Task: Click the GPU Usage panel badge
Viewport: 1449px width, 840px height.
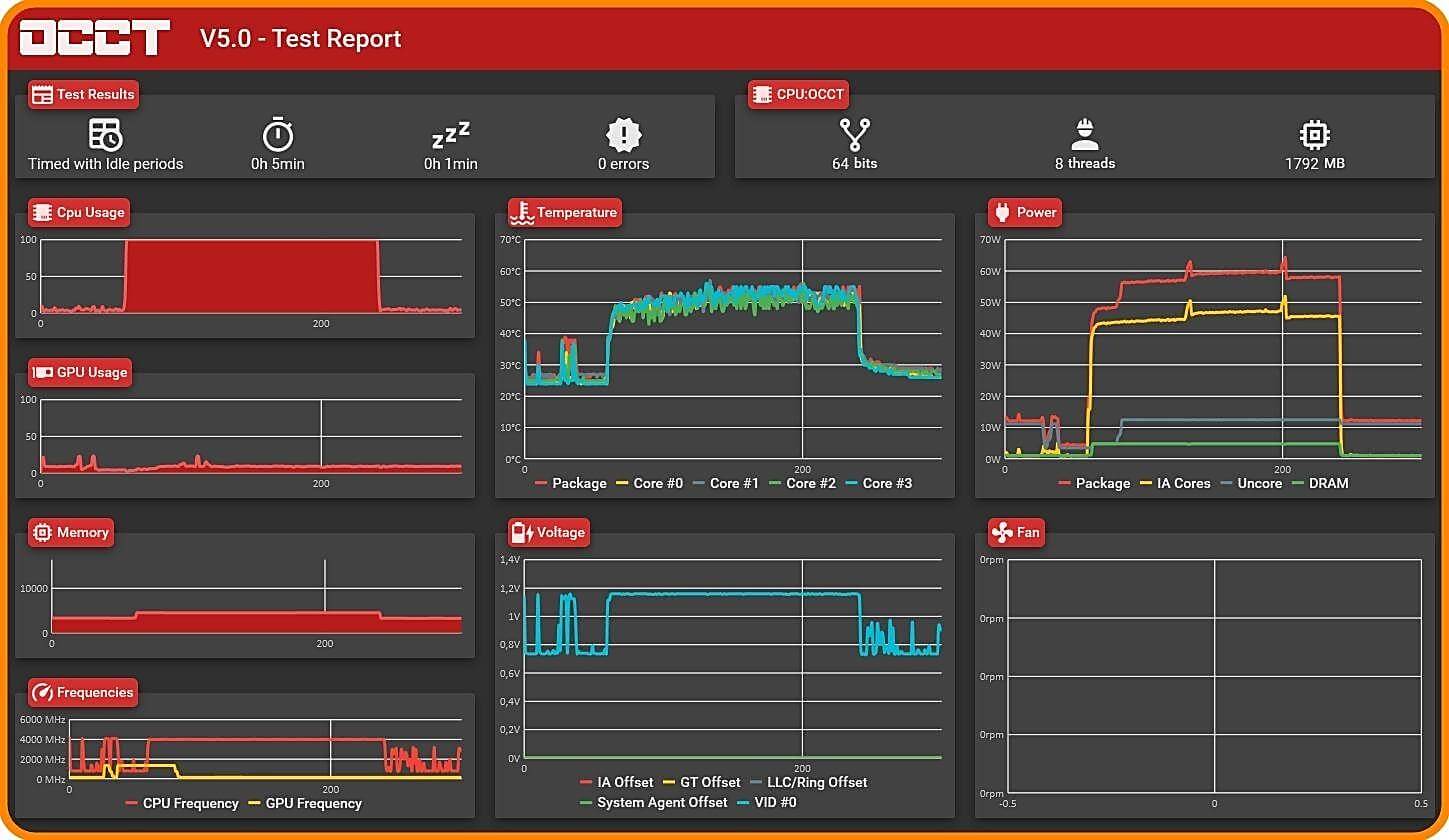Action: pos(80,372)
